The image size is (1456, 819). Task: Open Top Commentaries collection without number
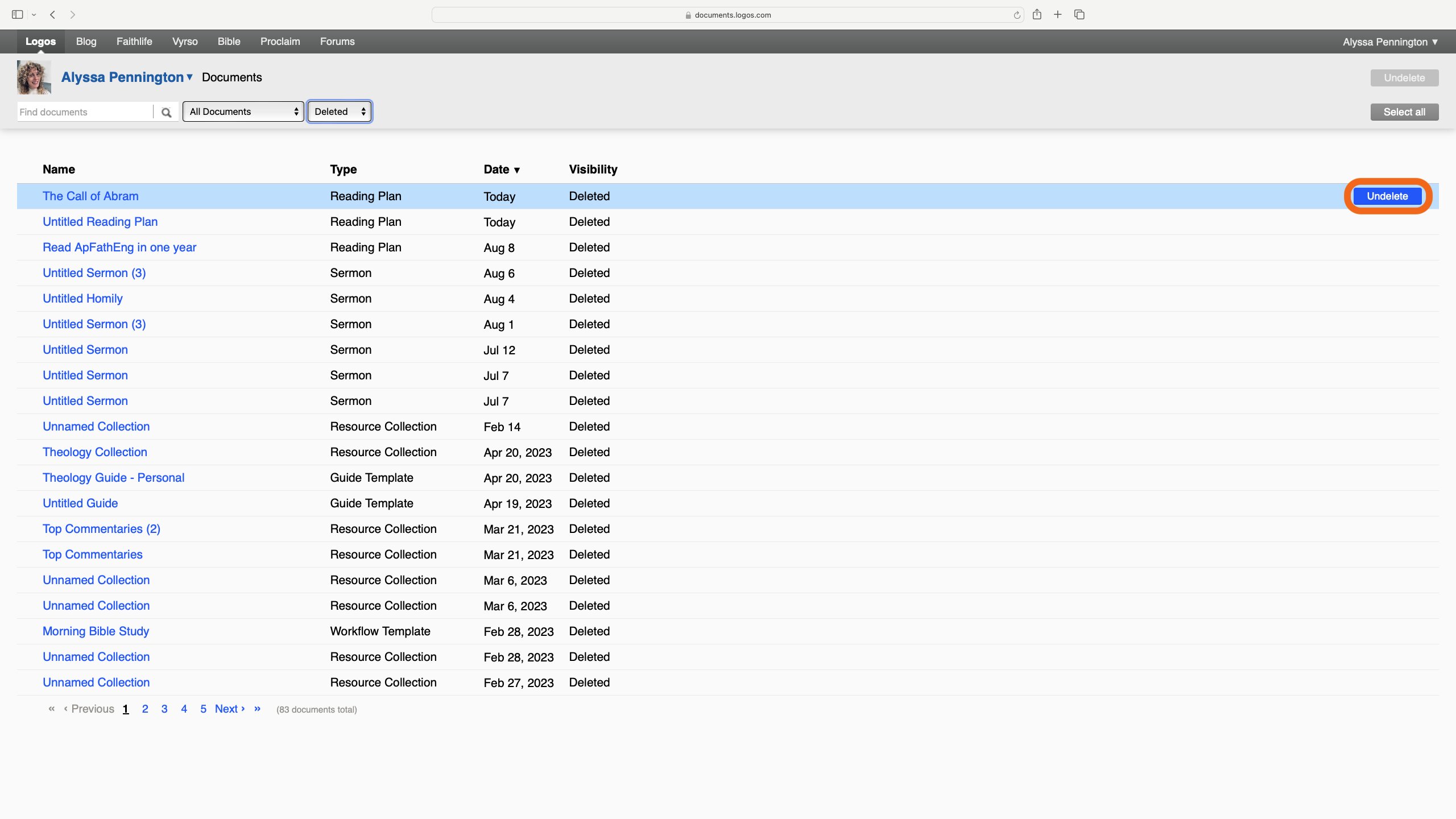click(x=93, y=555)
